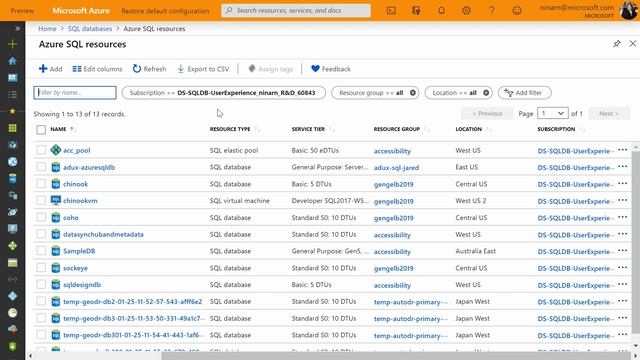Viewport: 640px width, 360px height.
Task: Open the adux-sql-jared resource group link
Action: pyautogui.click(x=396, y=167)
